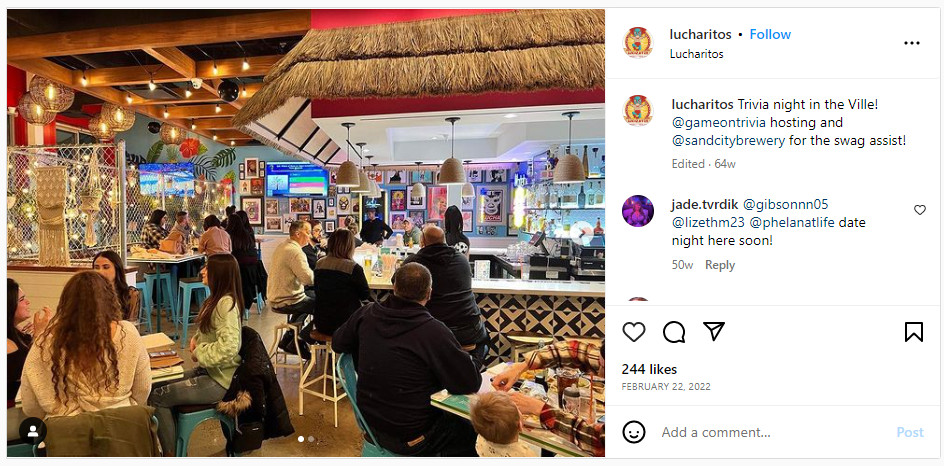Advance to next photo with arrow

point(581,233)
